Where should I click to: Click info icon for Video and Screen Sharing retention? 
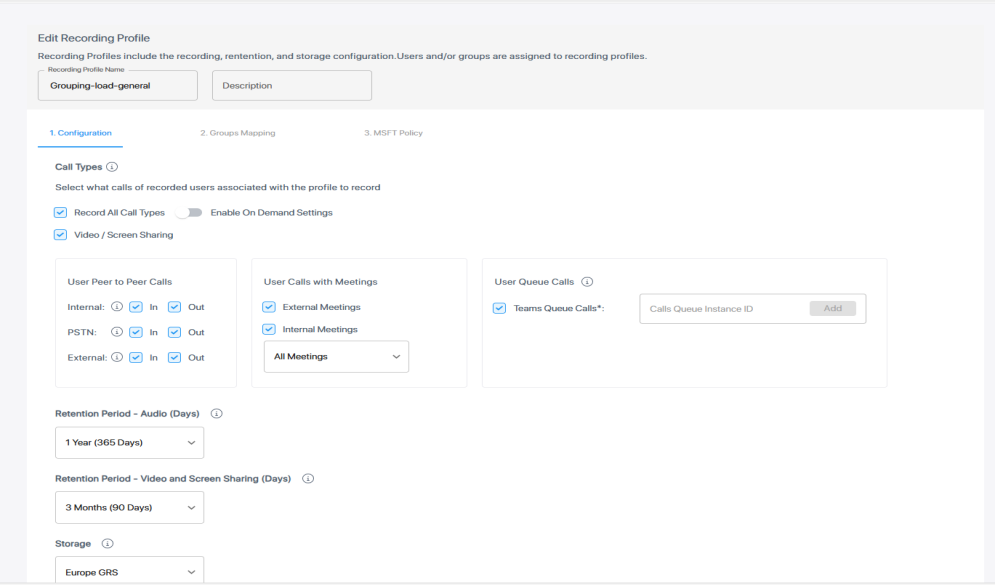[x=308, y=478]
